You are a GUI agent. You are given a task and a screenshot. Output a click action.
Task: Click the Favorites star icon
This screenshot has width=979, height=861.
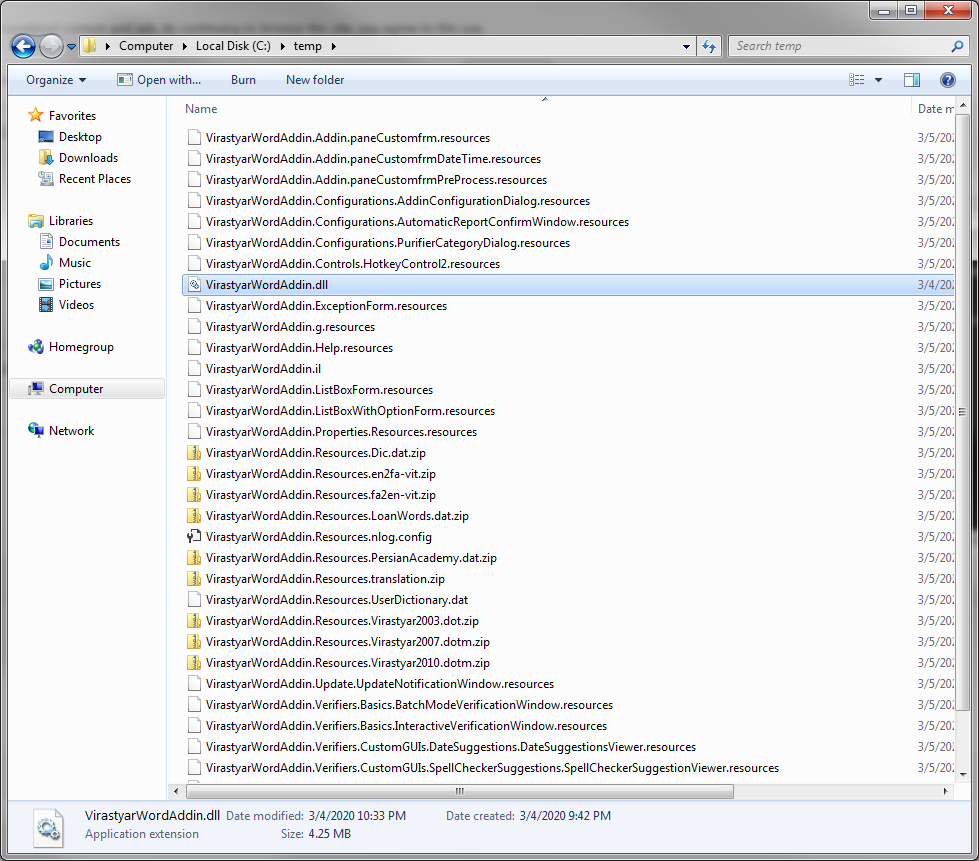click(x=36, y=115)
